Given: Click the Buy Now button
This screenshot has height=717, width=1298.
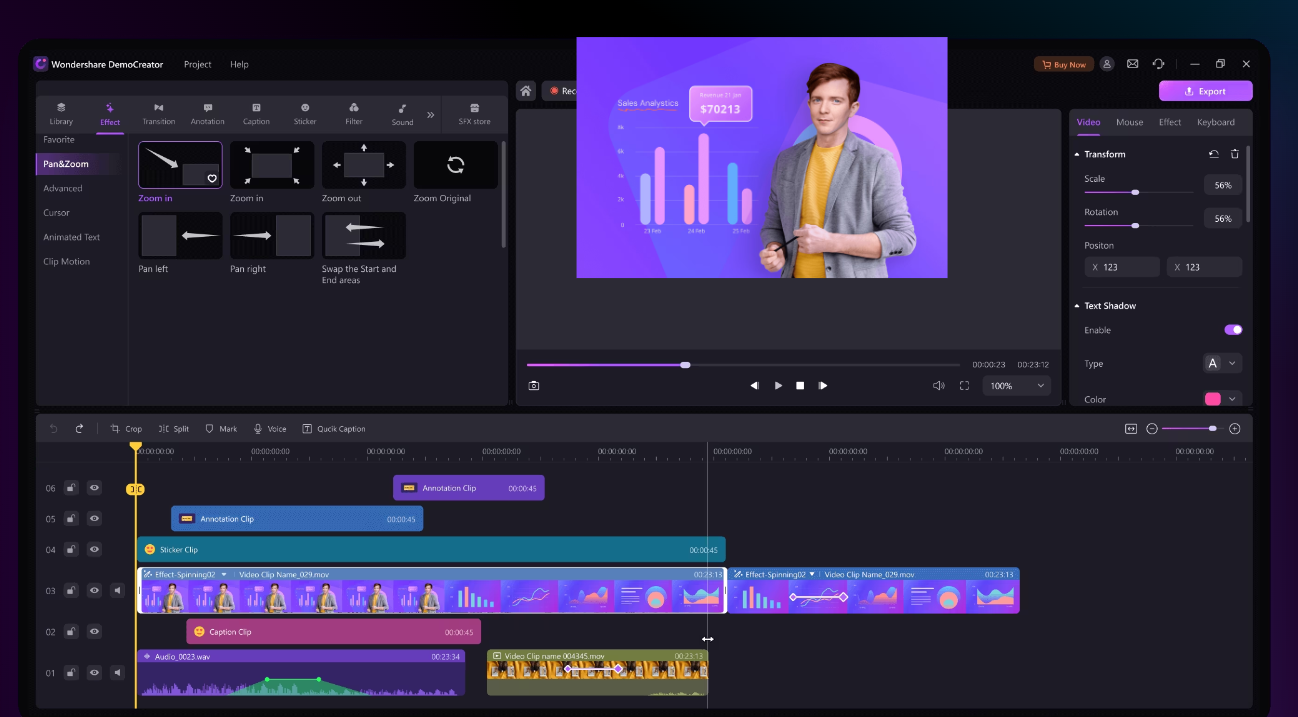Looking at the screenshot, I should click(1063, 63).
